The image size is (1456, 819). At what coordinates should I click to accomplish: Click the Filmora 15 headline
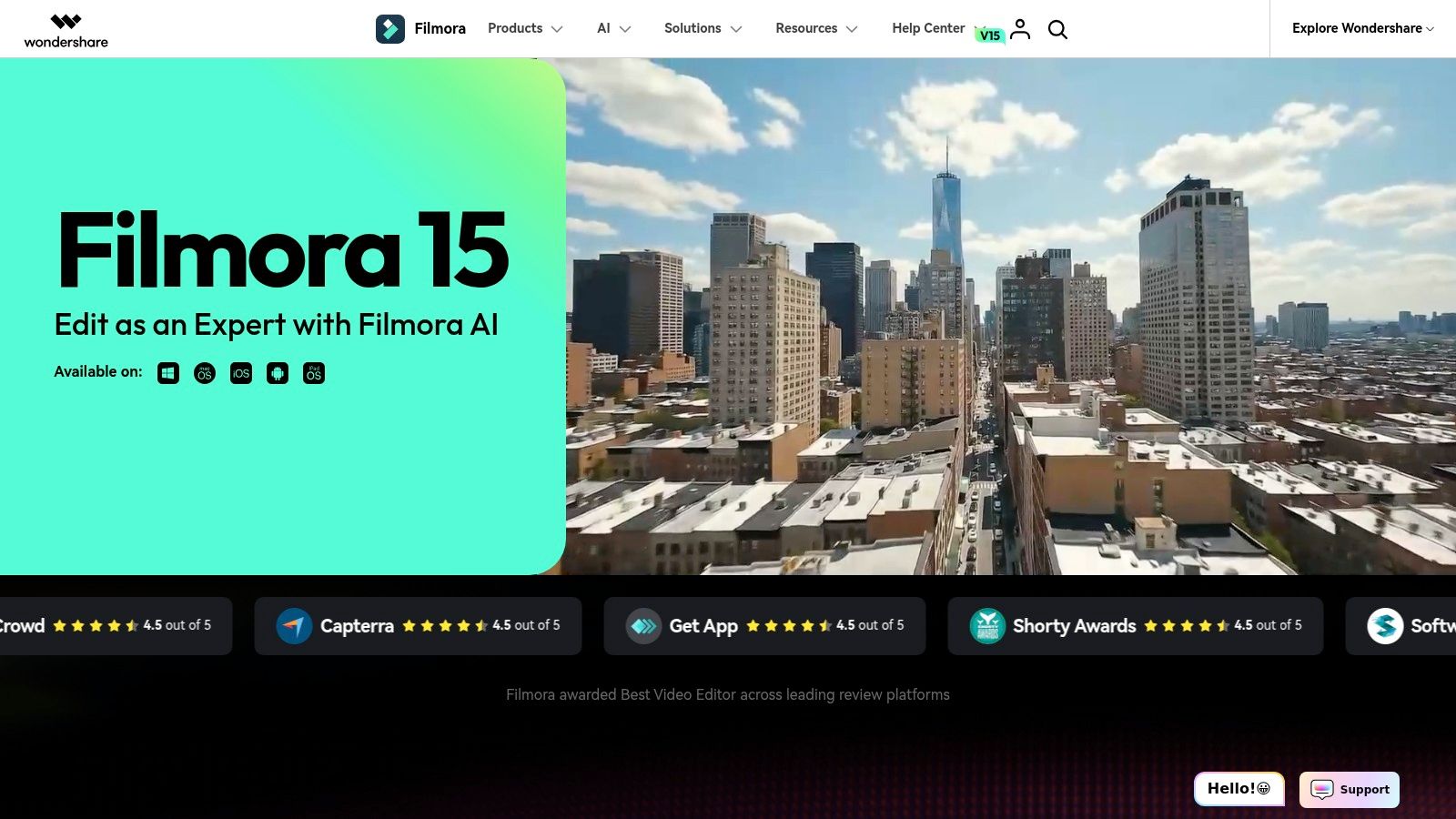[x=282, y=250]
